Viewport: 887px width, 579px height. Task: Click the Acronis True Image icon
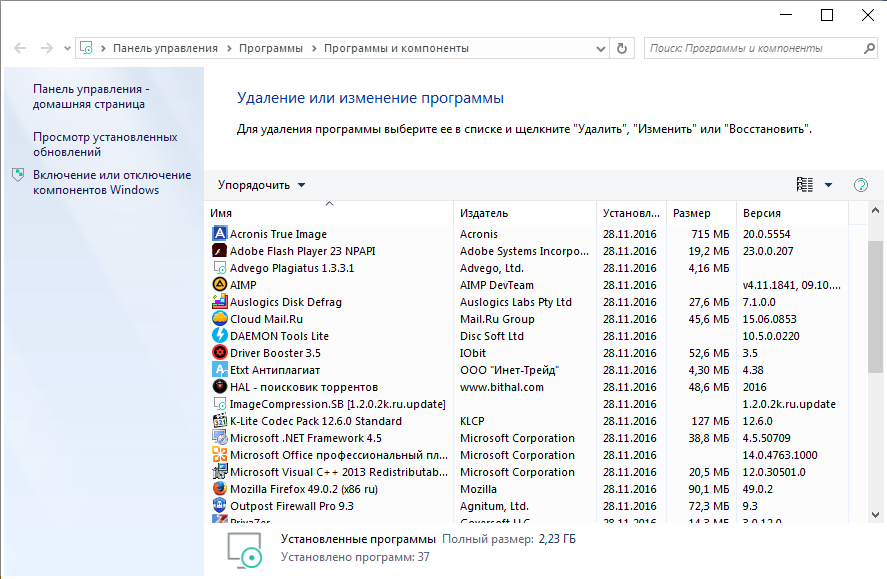click(x=220, y=234)
